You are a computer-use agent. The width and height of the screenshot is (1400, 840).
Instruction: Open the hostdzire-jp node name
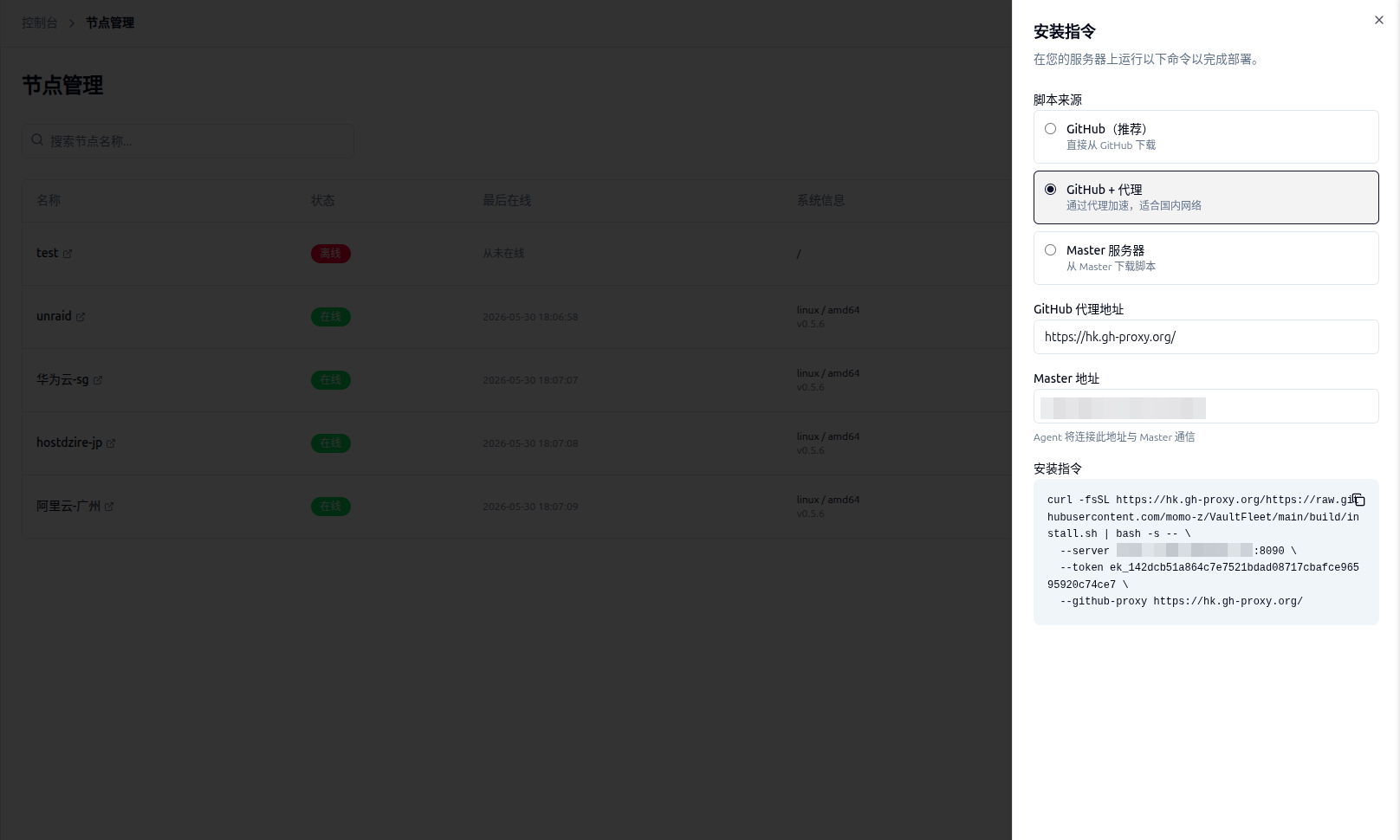point(69,443)
